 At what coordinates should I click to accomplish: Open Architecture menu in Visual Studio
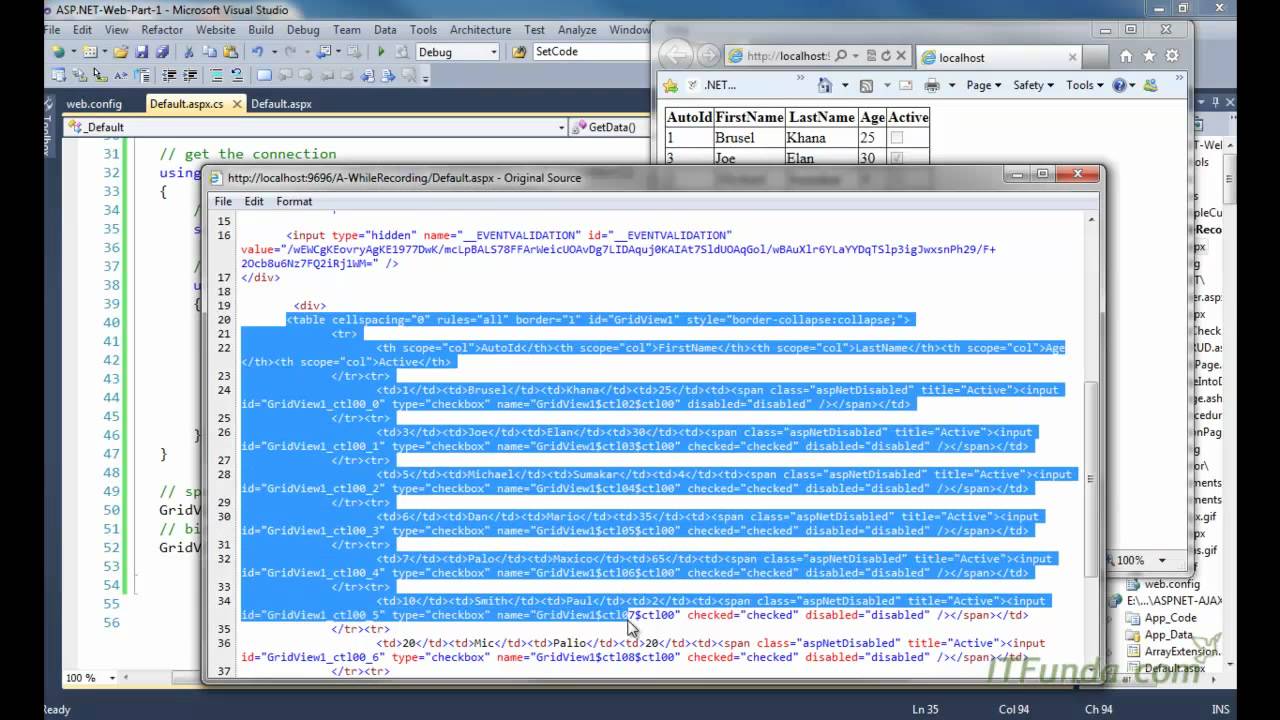click(x=480, y=30)
